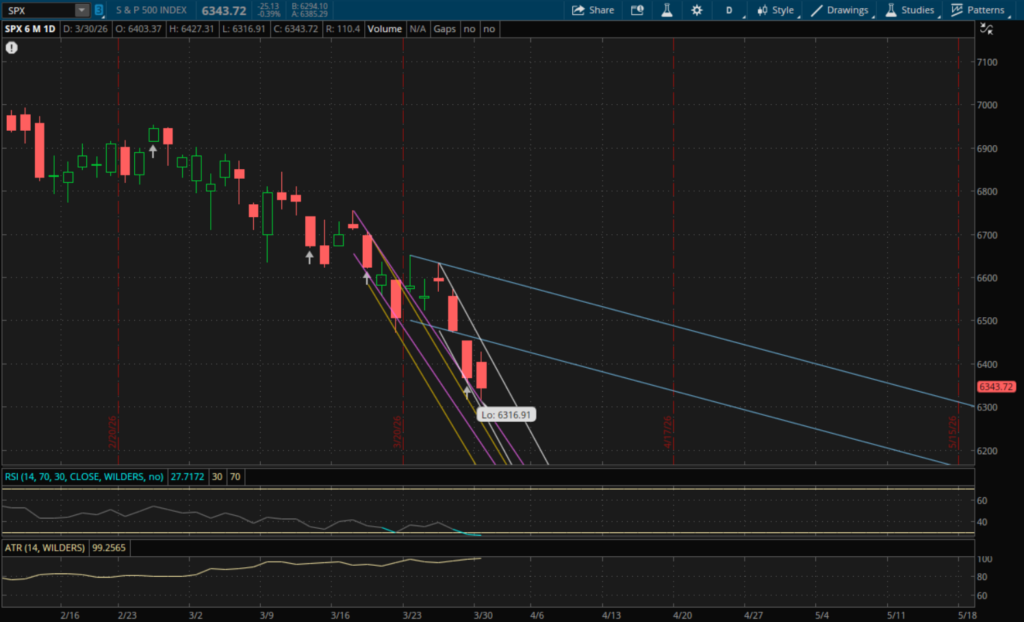Click the card icon beside Share
Image resolution: width=1024 pixels, height=622 pixels.
(x=637, y=10)
